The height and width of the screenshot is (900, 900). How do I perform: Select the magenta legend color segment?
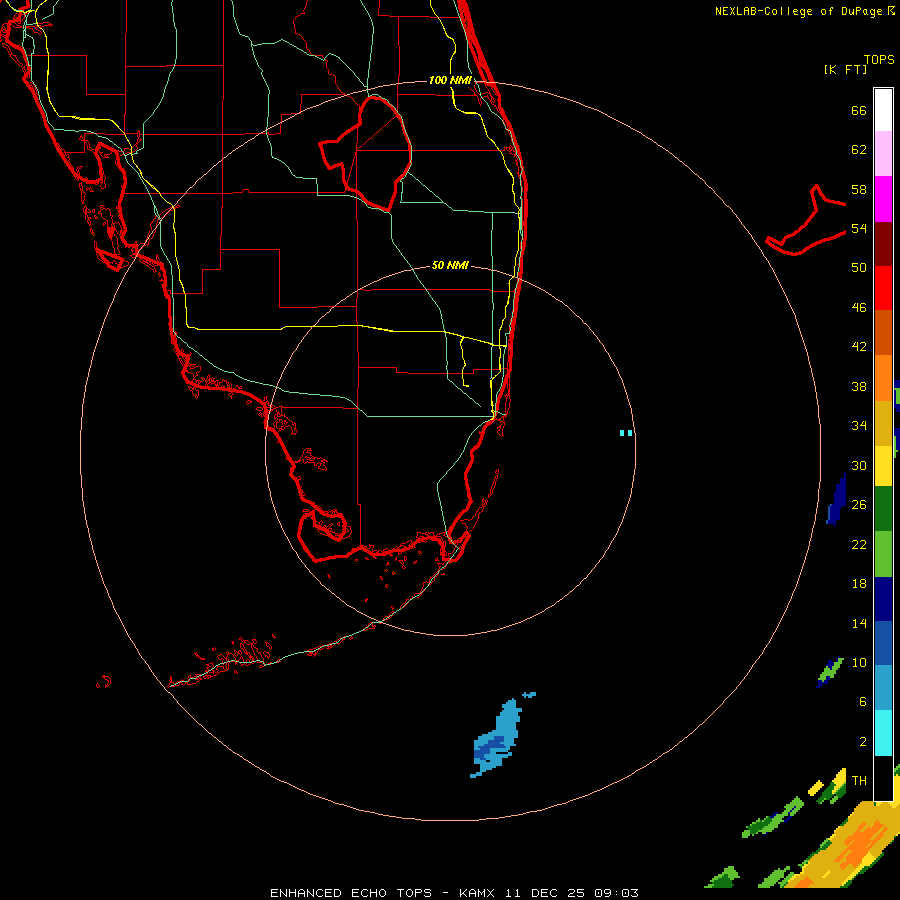pos(883,199)
